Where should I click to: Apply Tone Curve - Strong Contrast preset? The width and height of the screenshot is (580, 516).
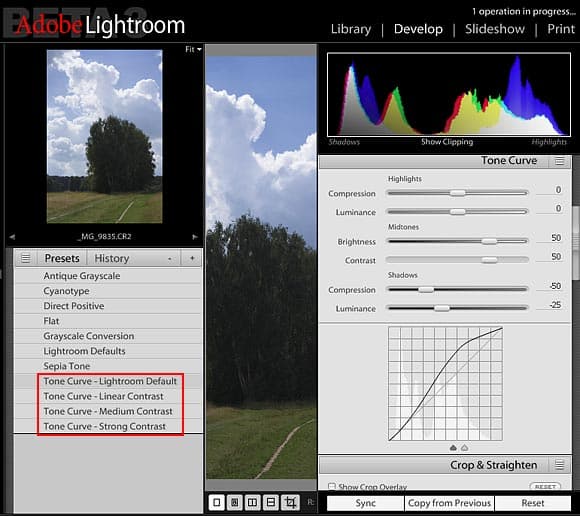108,426
